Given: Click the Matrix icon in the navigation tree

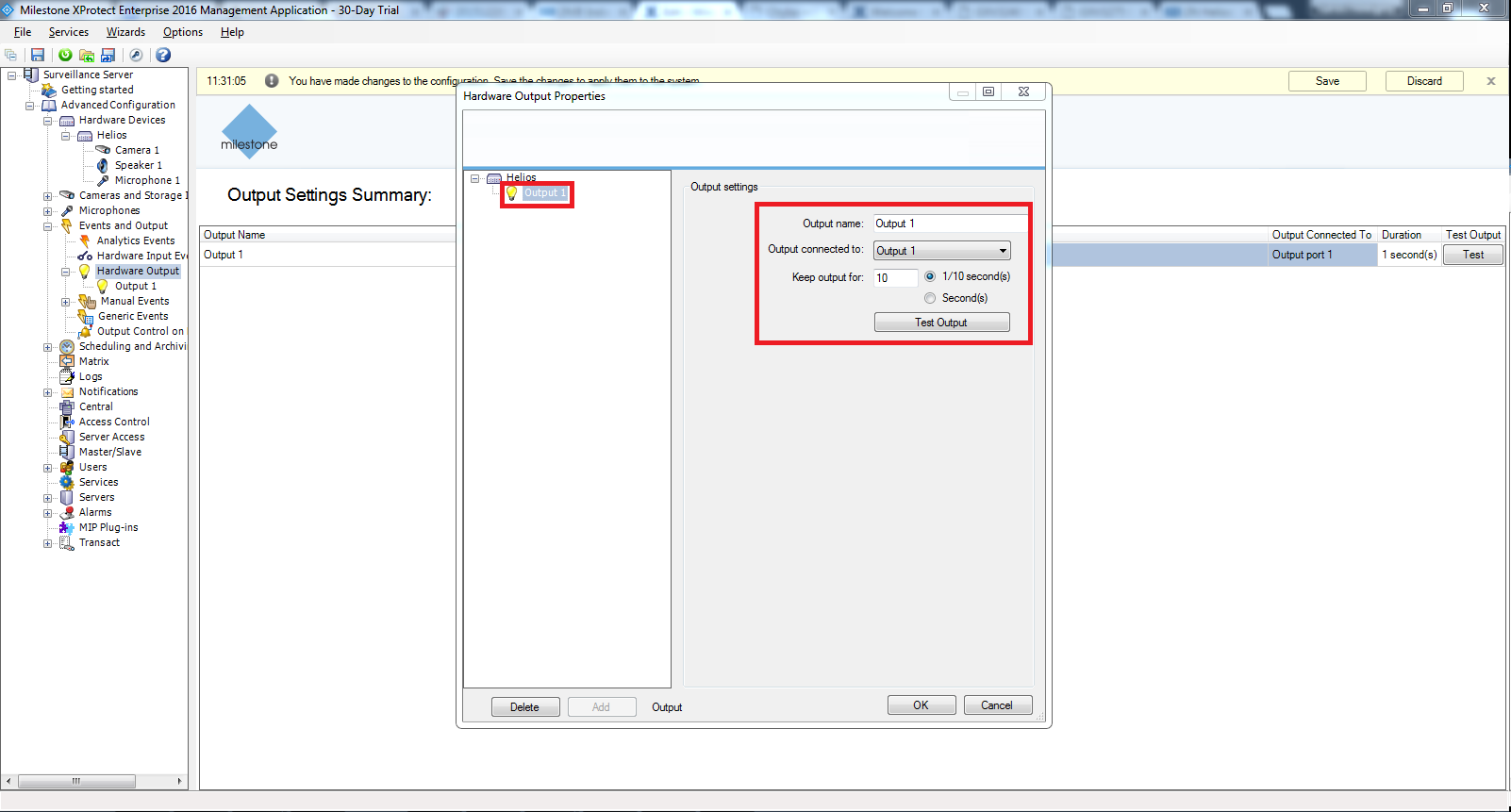Looking at the screenshot, I should click(x=67, y=361).
